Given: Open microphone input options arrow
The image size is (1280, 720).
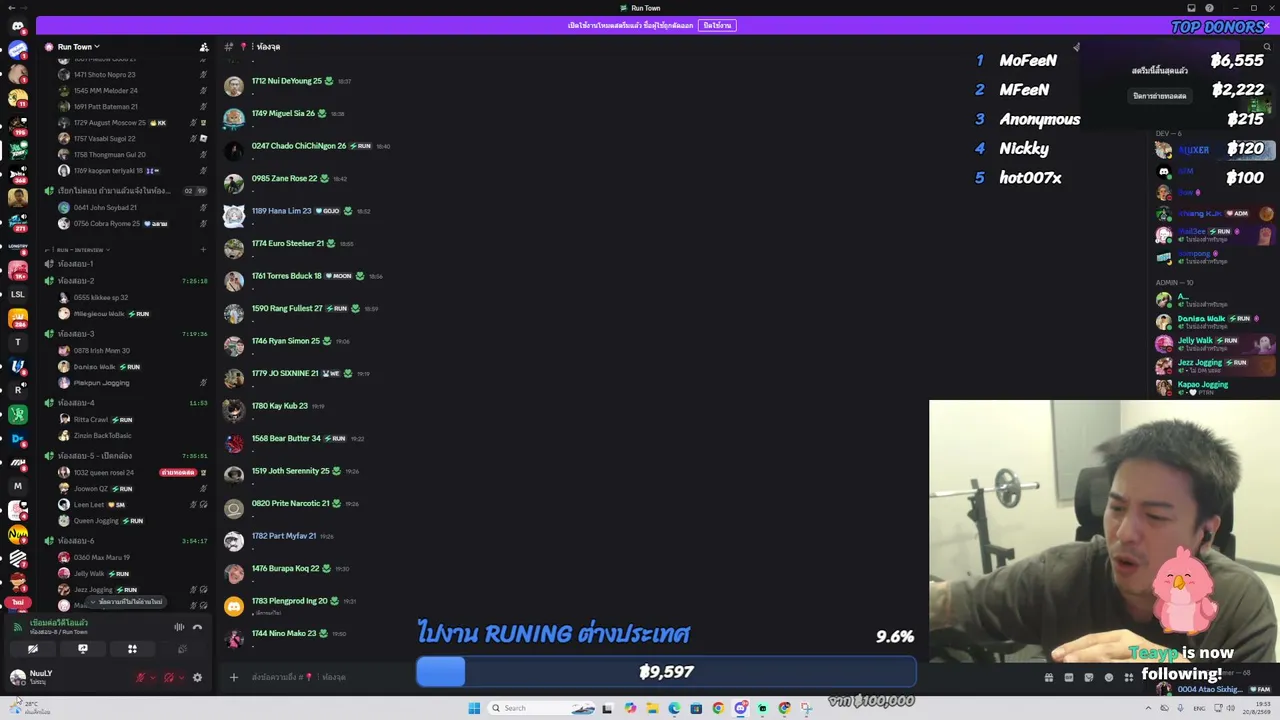Looking at the screenshot, I should pyautogui.click(x=153, y=678).
